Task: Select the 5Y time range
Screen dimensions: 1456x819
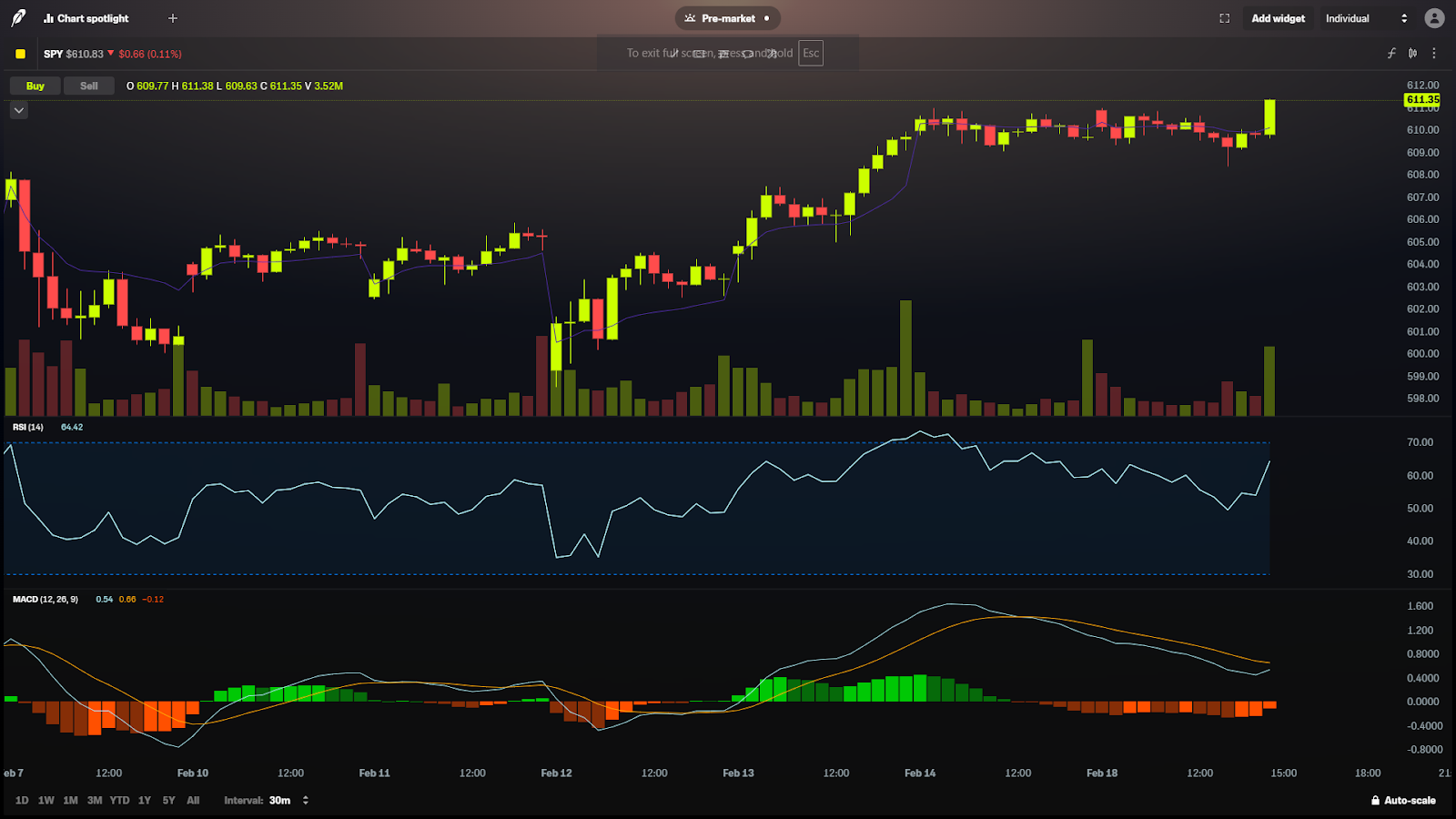Action: pos(169,801)
